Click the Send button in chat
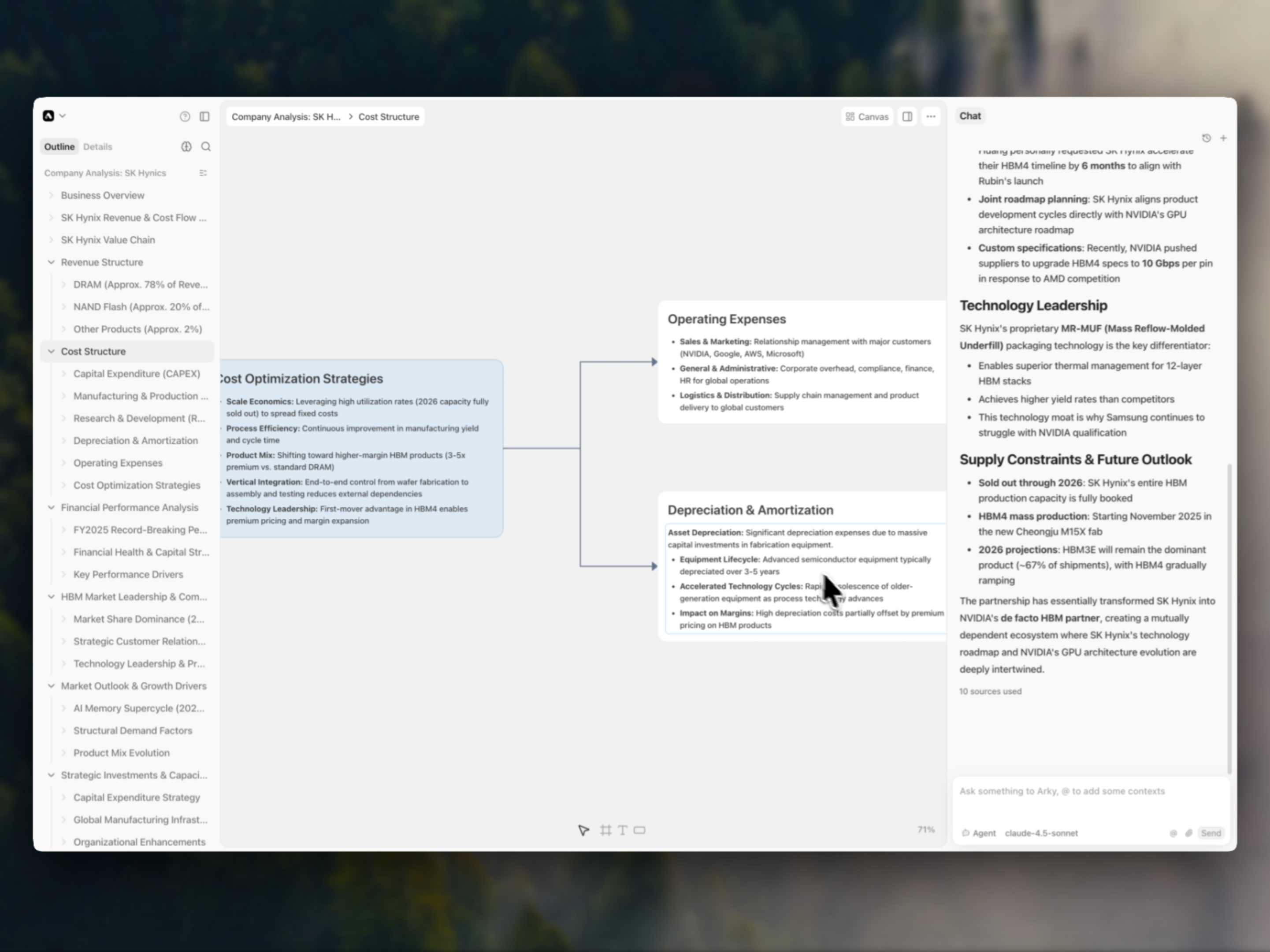The height and width of the screenshot is (952, 1270). [1211, 833]
